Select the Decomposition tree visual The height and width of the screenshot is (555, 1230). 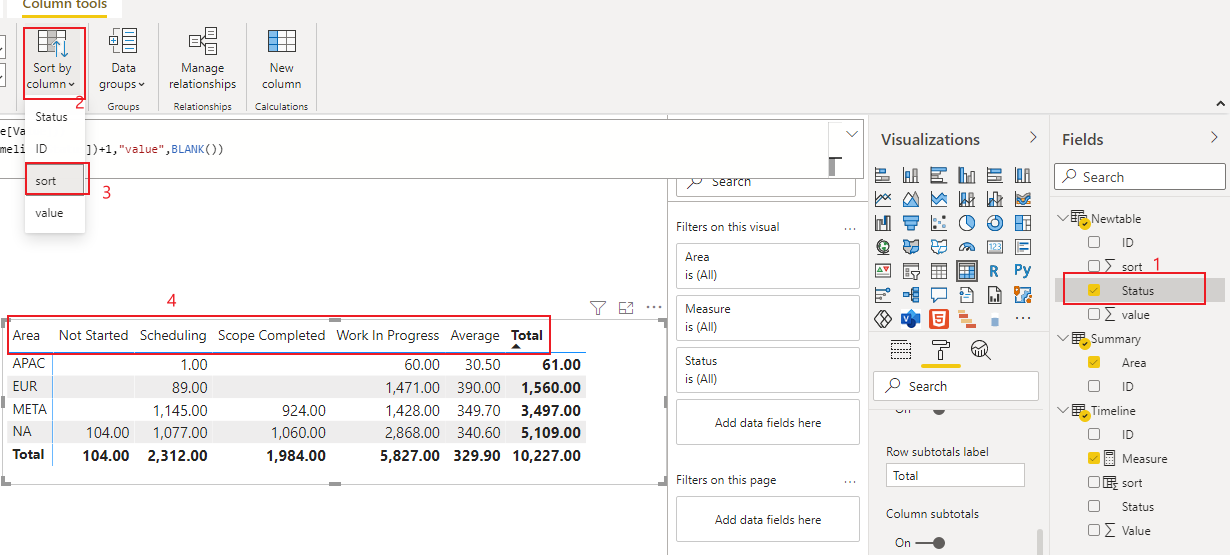pos(911,295)
